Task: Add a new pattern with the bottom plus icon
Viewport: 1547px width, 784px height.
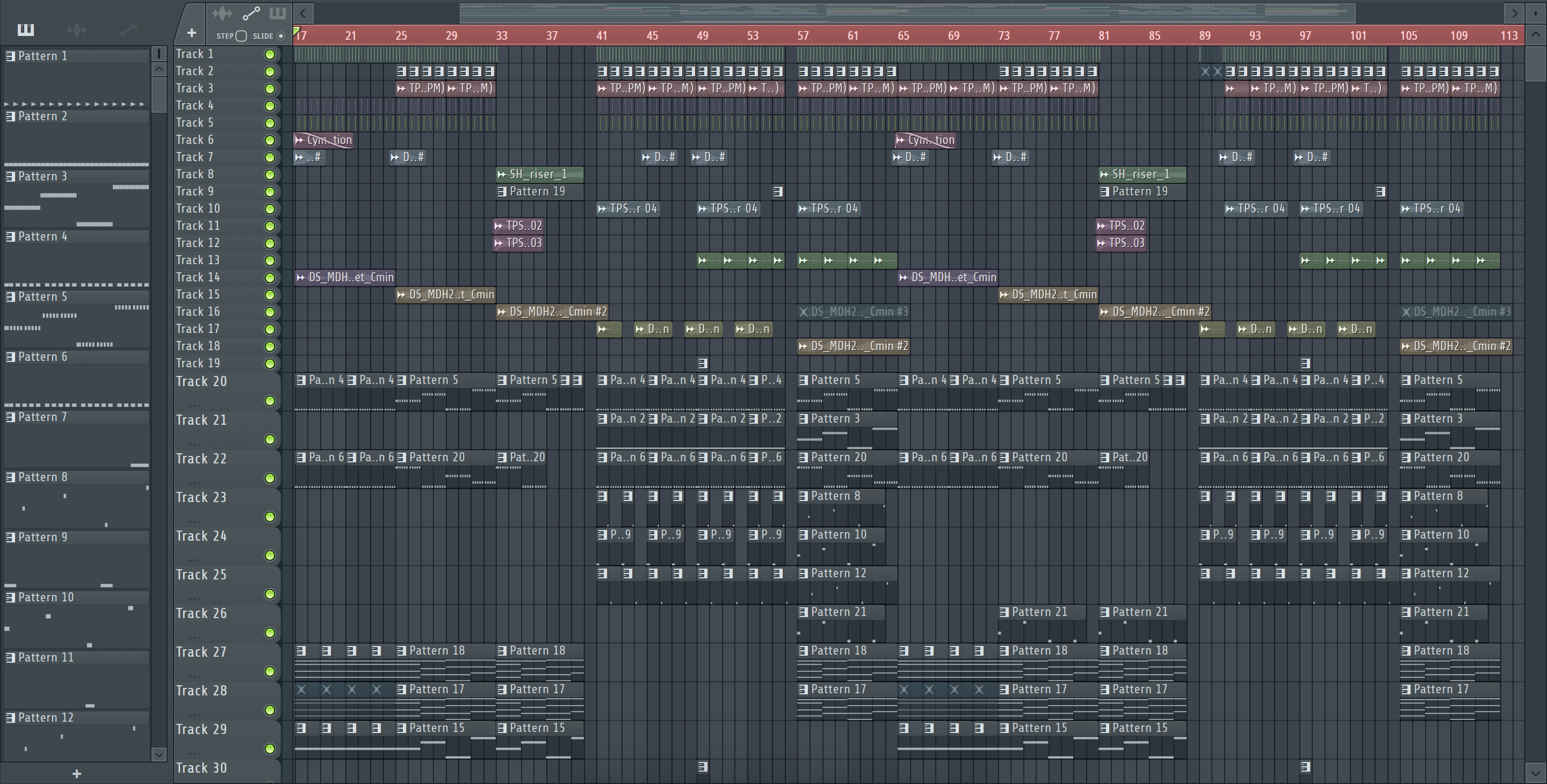Action: tap(76, 774)
